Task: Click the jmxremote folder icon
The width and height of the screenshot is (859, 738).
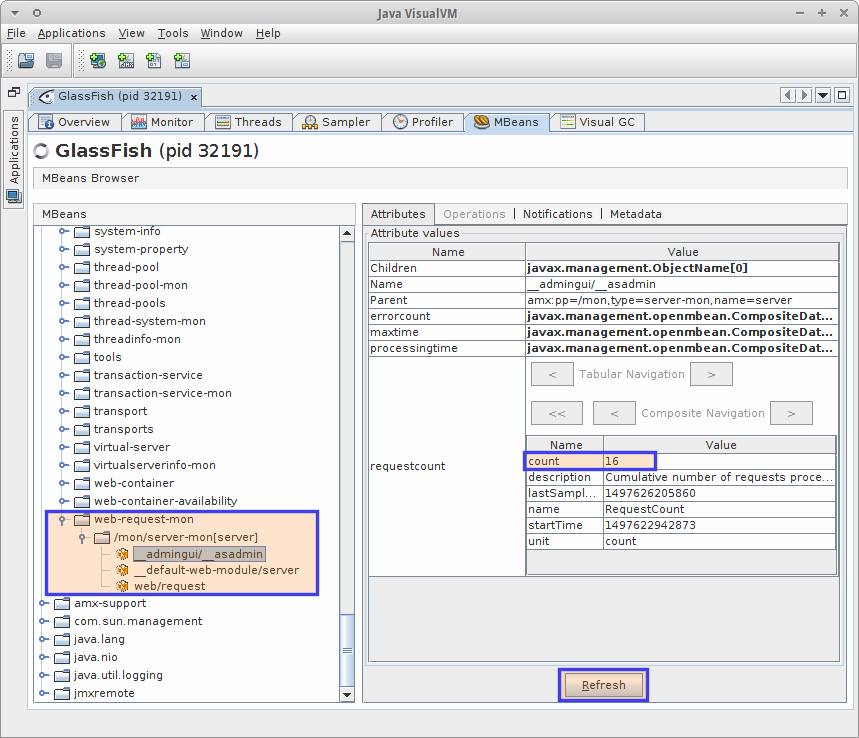Action: pyautogui.click(x=62, y=693)
